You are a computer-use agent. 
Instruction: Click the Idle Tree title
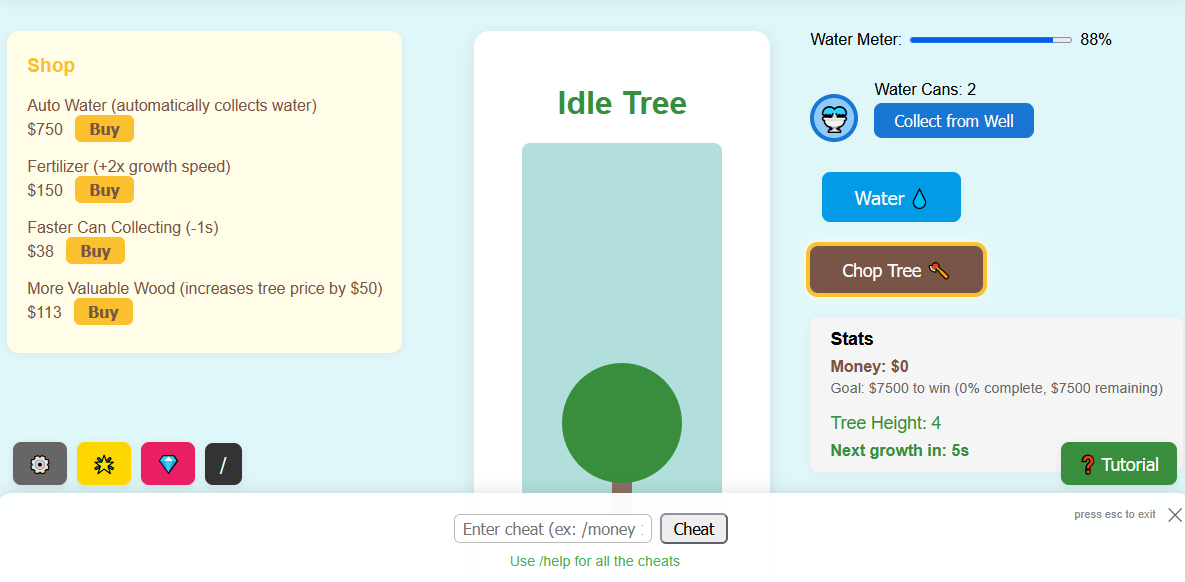pyautogui.click(x=622, y=103)
